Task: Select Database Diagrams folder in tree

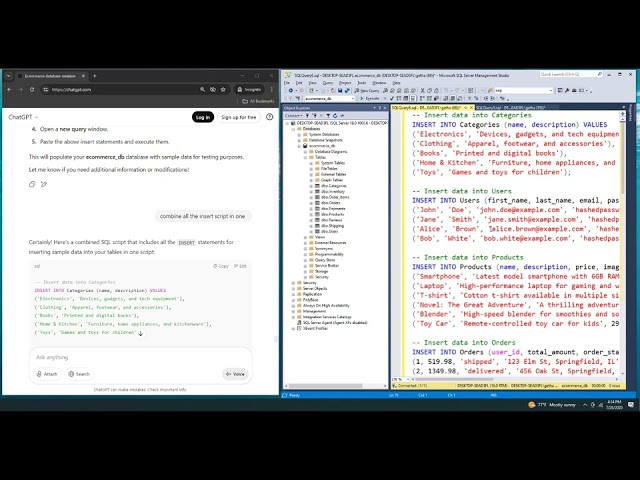Action: tap(331, 151)
